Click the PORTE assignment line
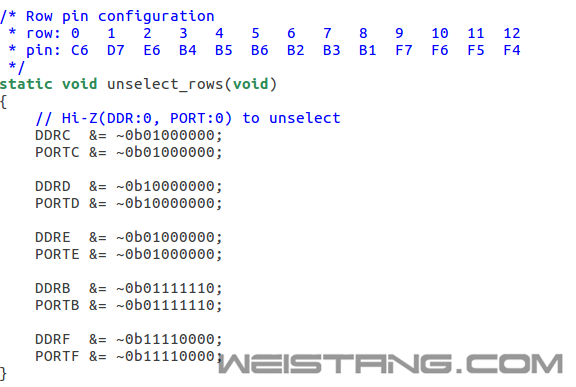This screenshot has width=576, height=387. coord(129,254)
